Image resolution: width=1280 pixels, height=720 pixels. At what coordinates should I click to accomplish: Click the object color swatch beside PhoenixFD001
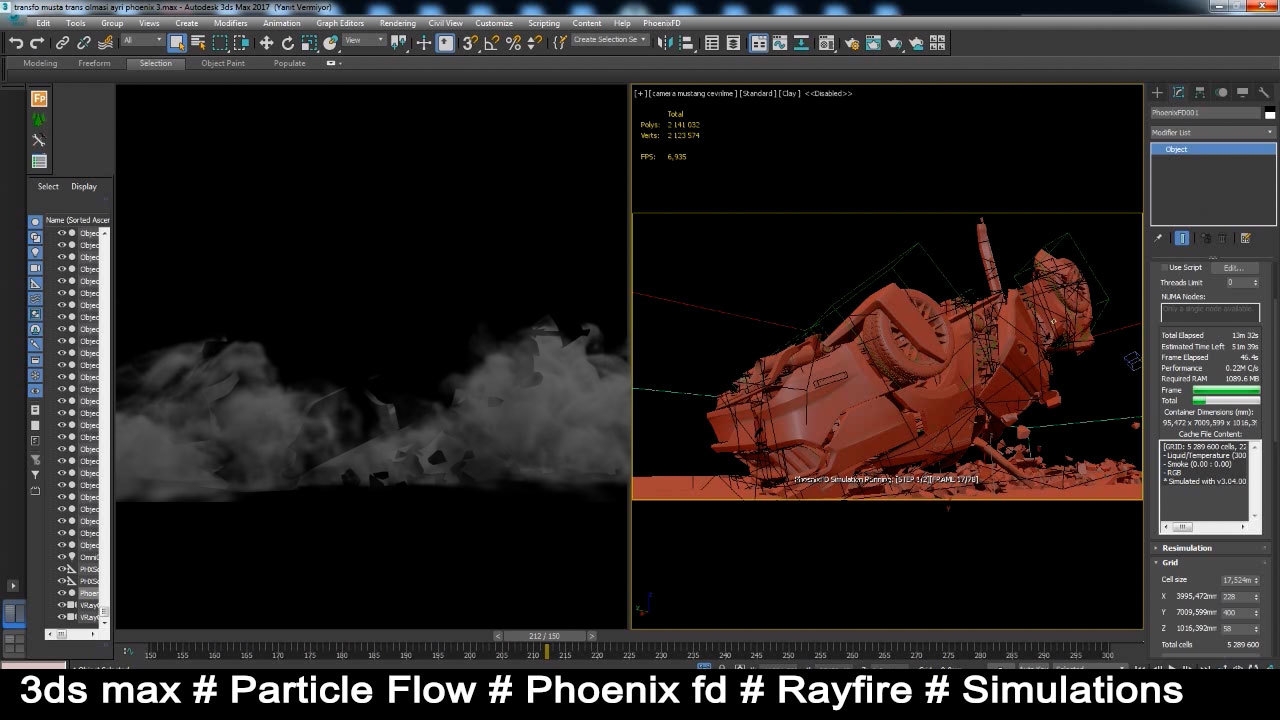pos(1270,113)
